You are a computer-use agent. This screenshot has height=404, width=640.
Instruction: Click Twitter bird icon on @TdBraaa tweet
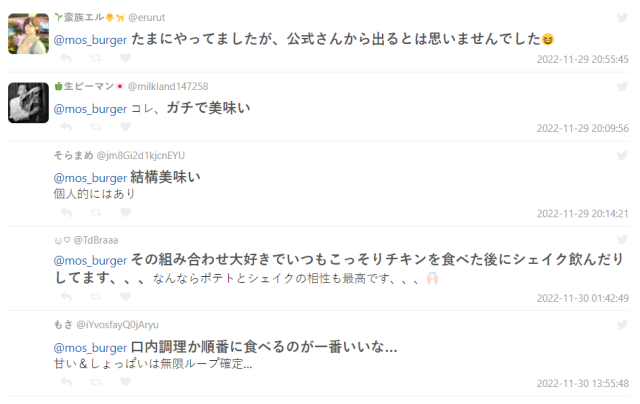[622, 240]
